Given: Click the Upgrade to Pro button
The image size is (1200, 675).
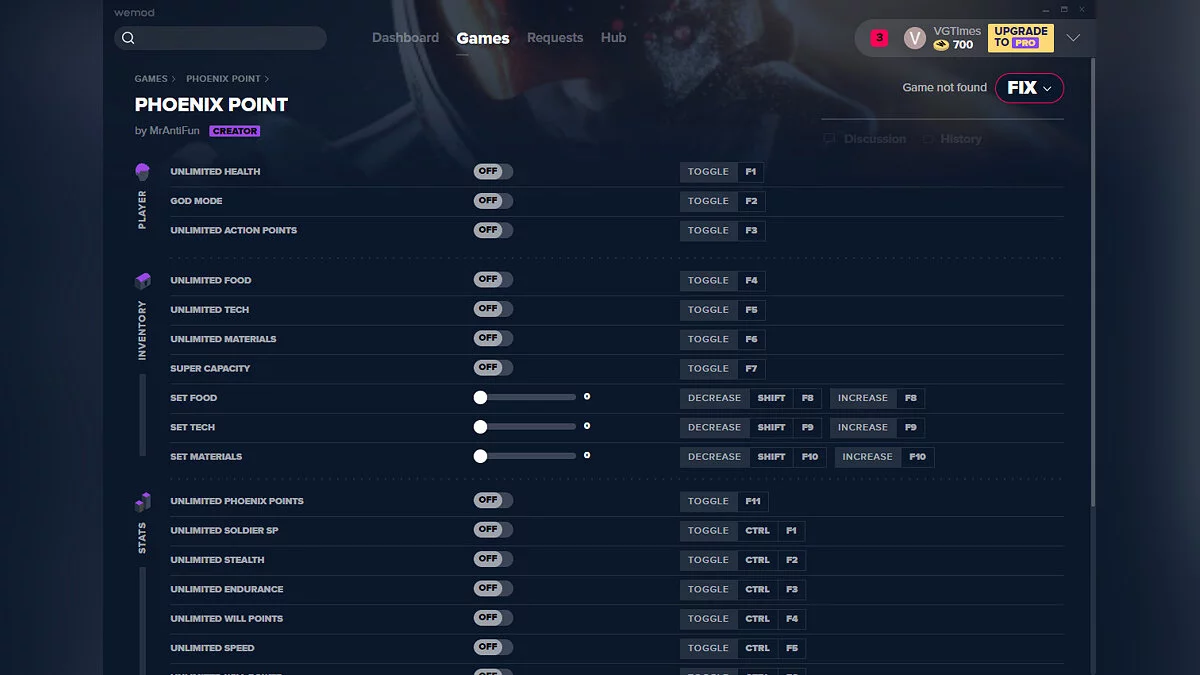Looking at the screenshot, I should click(x=1020, y=38).
